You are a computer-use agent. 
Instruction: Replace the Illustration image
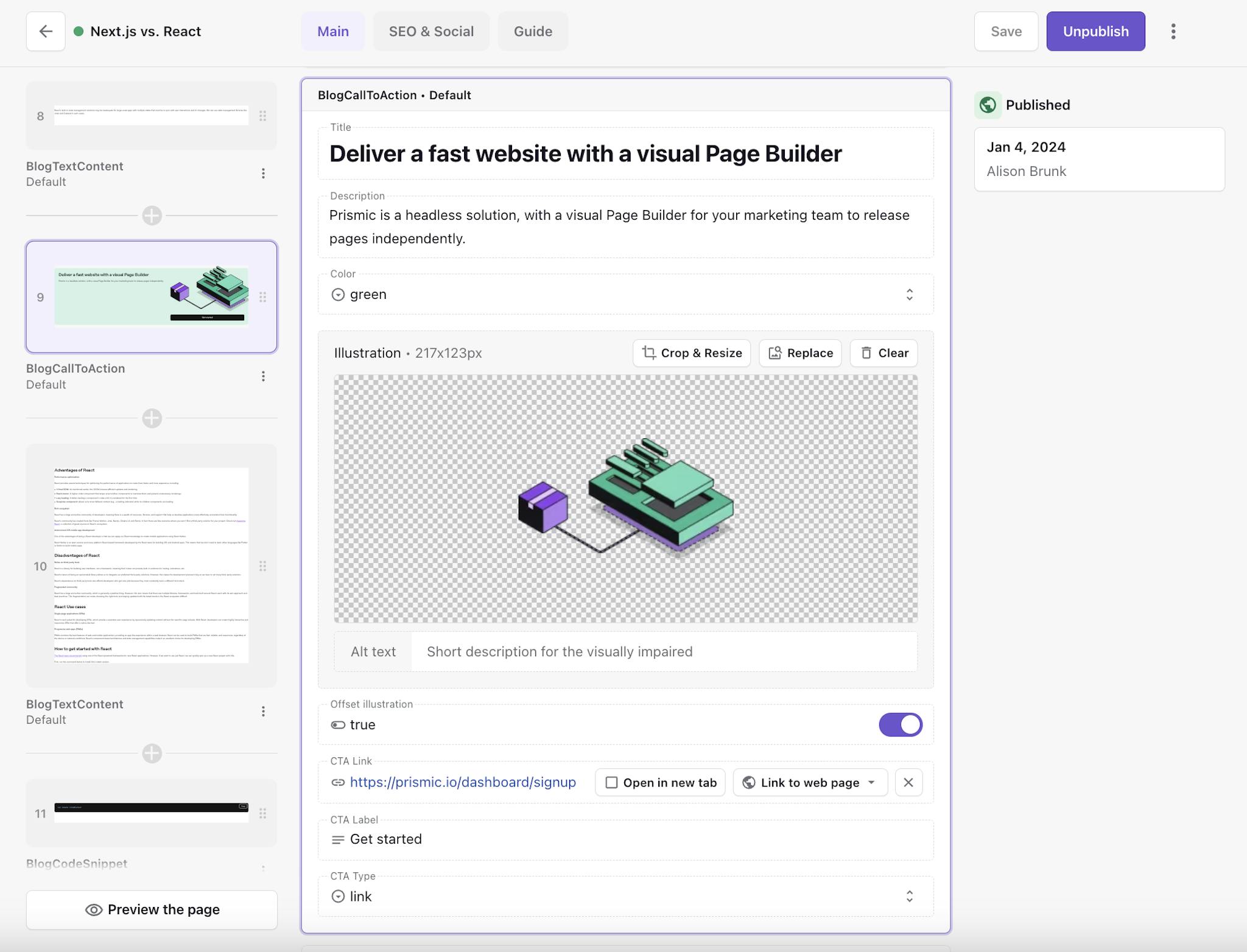click(800, 353)
